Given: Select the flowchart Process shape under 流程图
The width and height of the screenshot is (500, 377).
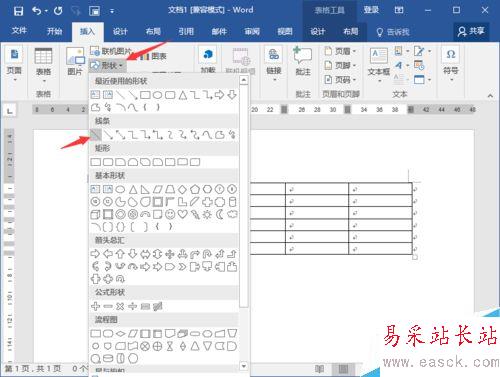Looking at the screenshot, I should (x=96, y=333).
